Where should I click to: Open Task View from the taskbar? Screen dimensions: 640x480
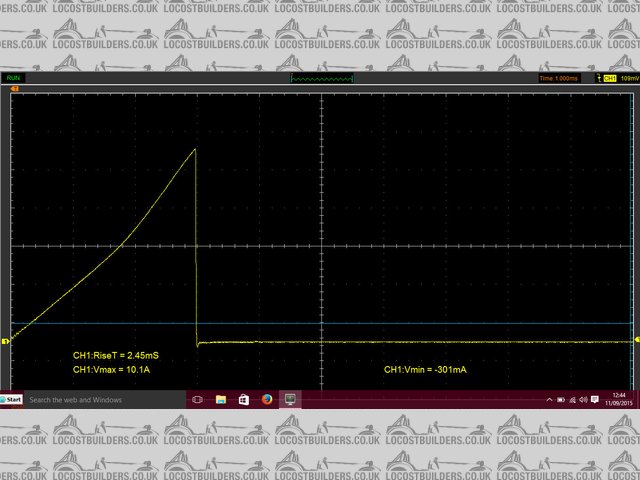pos(197,399)
